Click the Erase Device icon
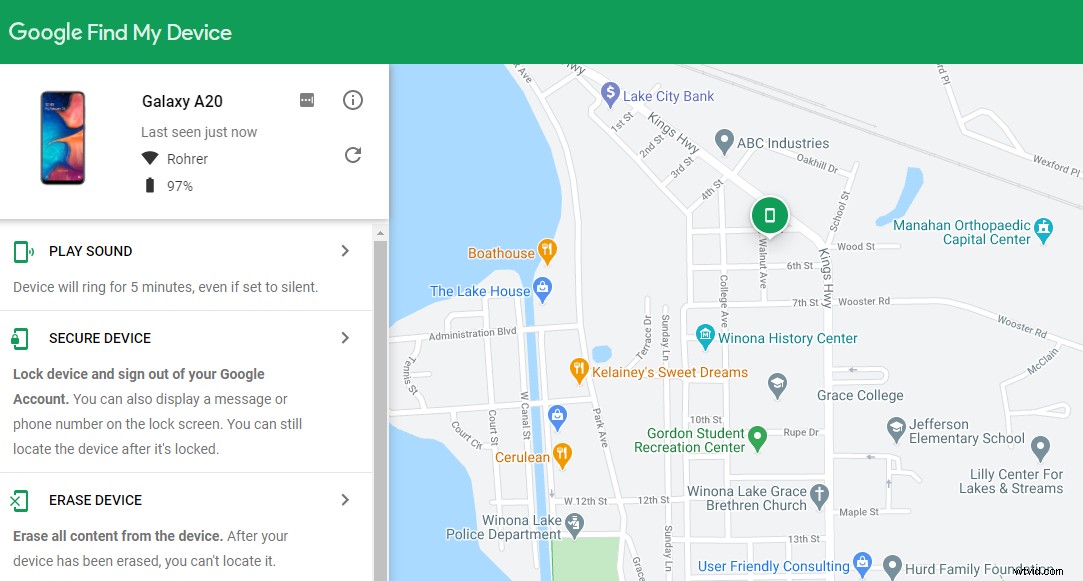Screen dimensions: 1083x581 tap(21, 500)
